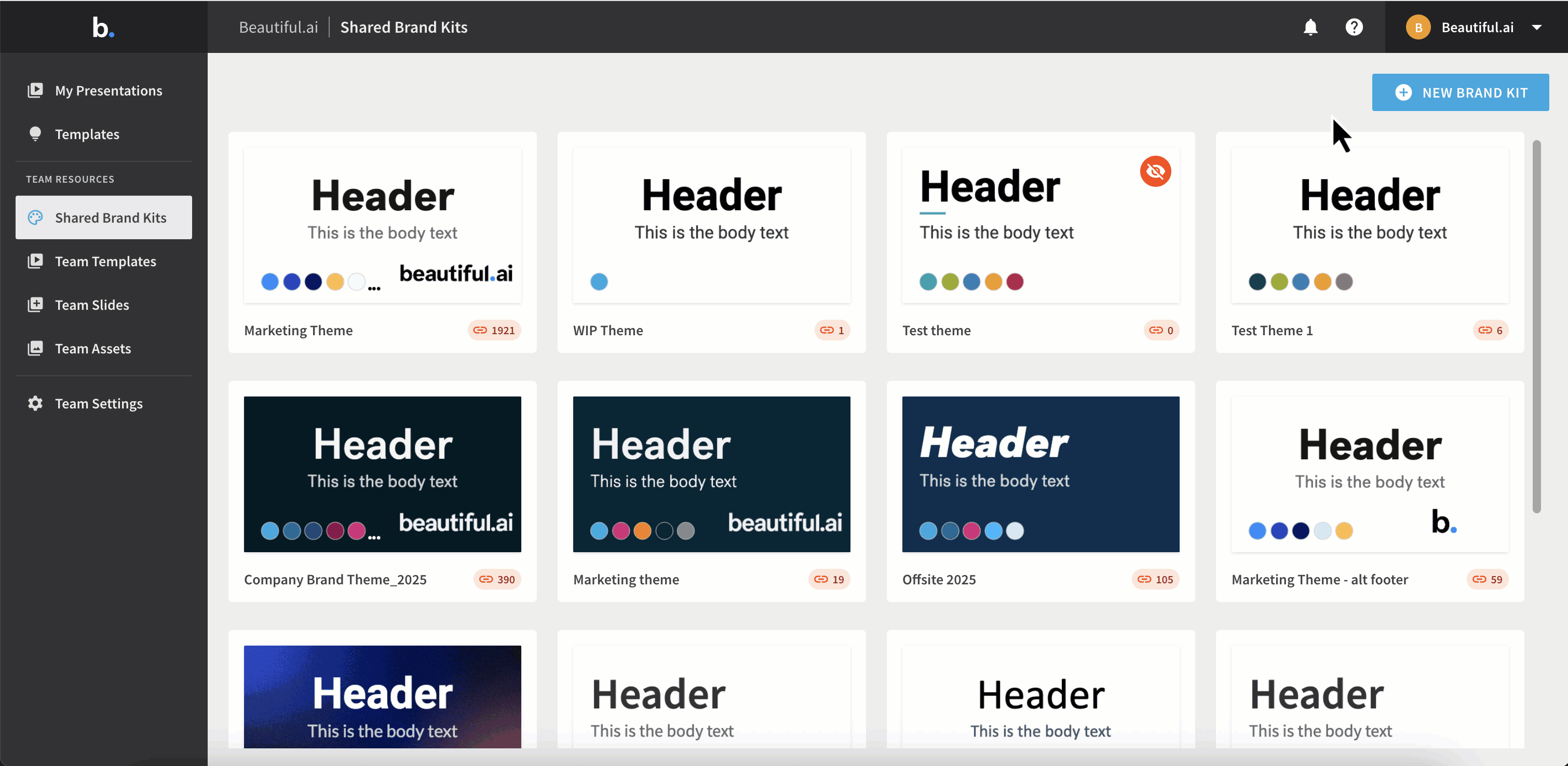Click the 390 usage link badge
1568x766 pixels.
497,579
